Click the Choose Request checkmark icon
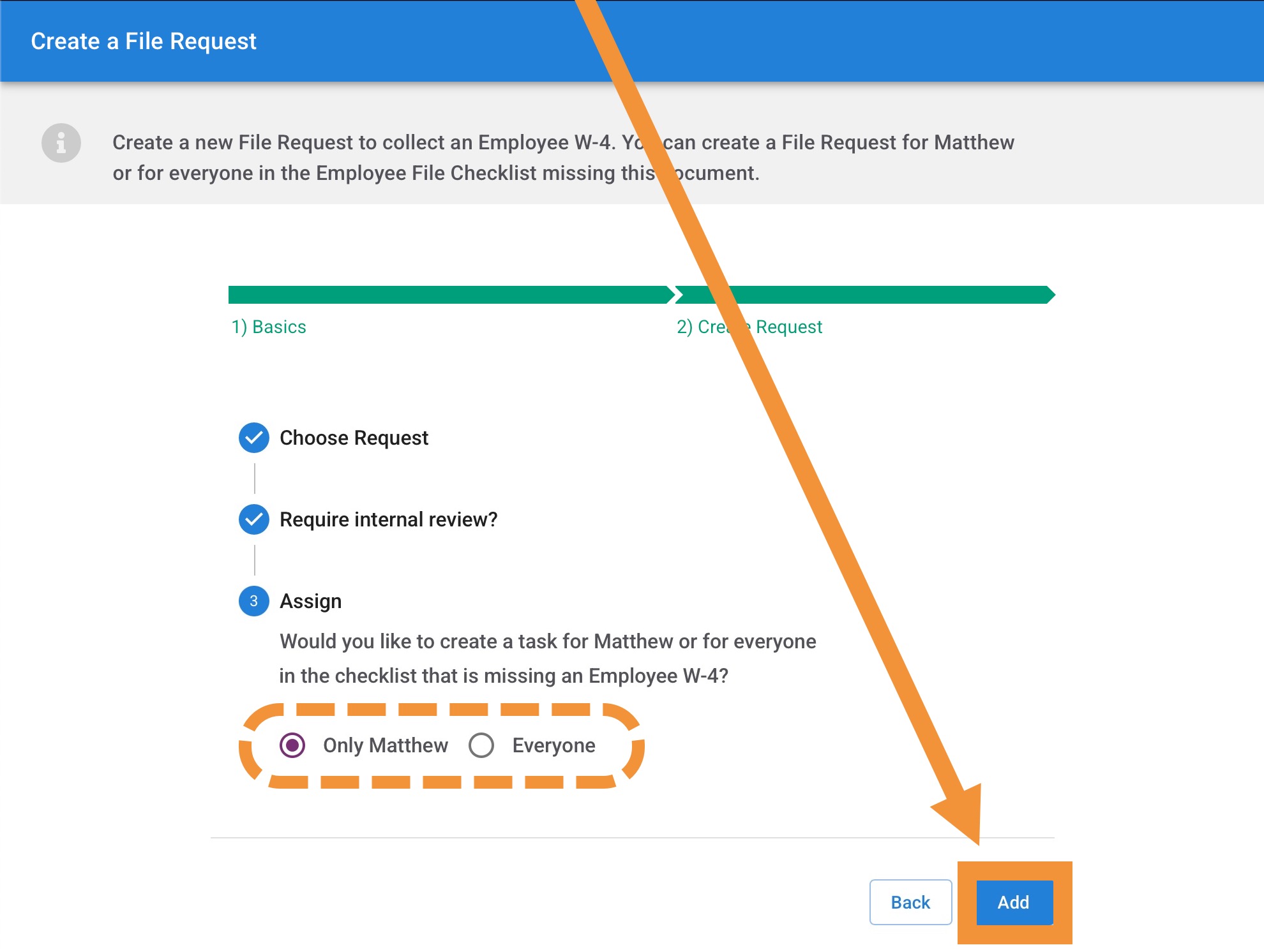 click(254, 438)
